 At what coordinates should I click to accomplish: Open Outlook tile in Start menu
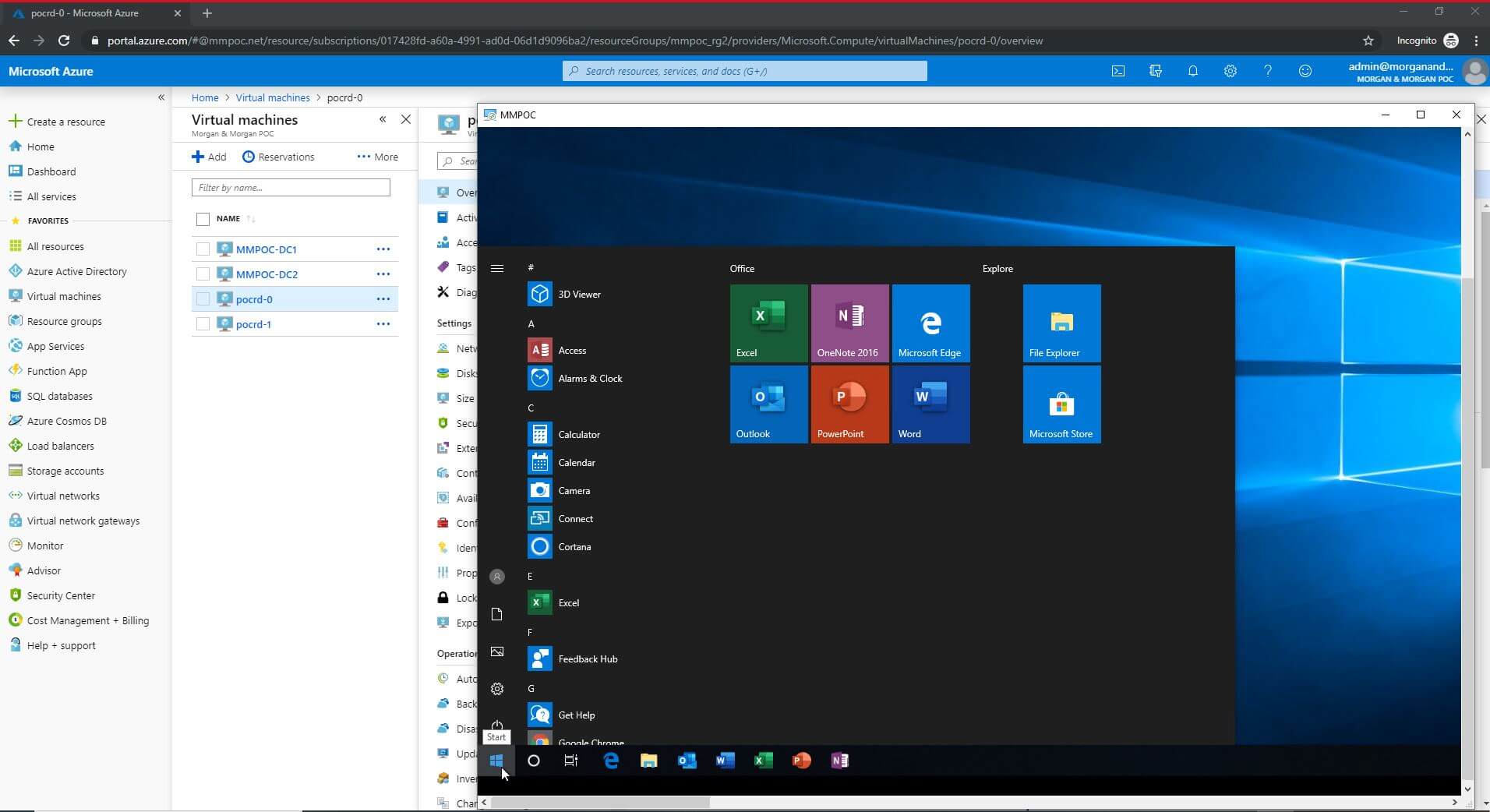(x=768, y=404)
